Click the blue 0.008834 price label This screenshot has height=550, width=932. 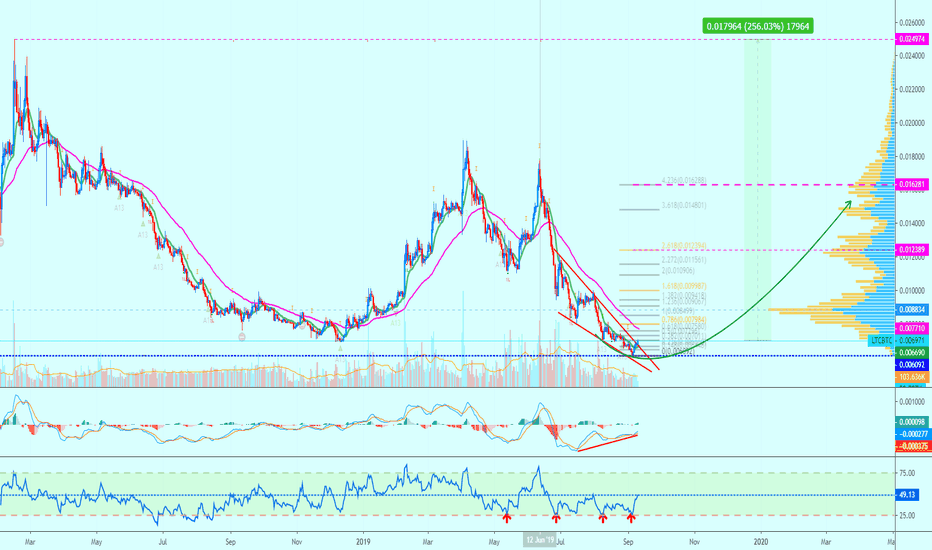point(912,310)
